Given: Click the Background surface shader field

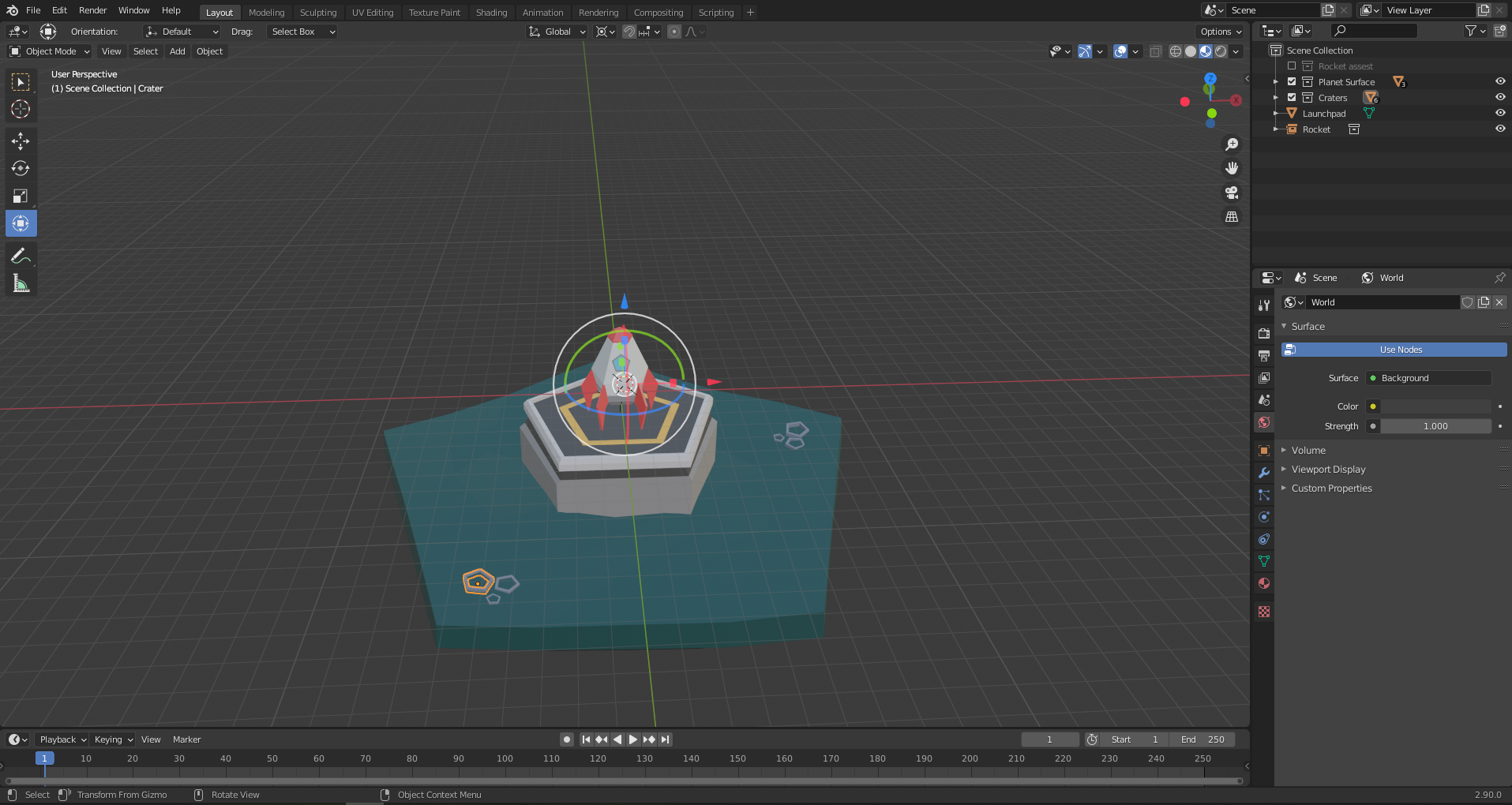Looking at the screenshot, I should tap(1428, 378).
